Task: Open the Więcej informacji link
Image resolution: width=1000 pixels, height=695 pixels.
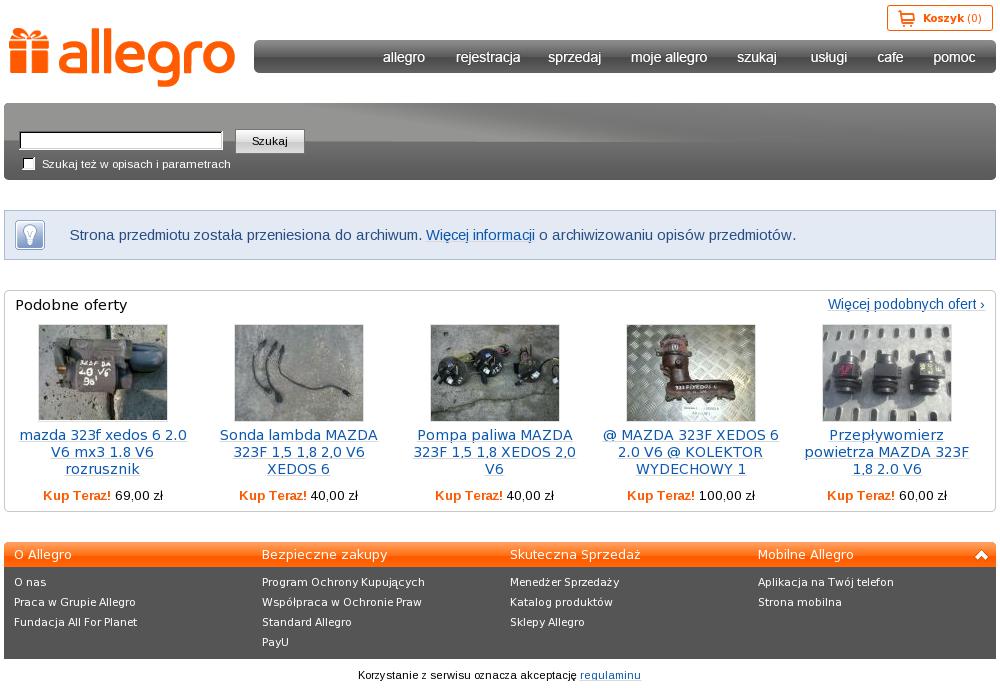Action: (480, 235)
